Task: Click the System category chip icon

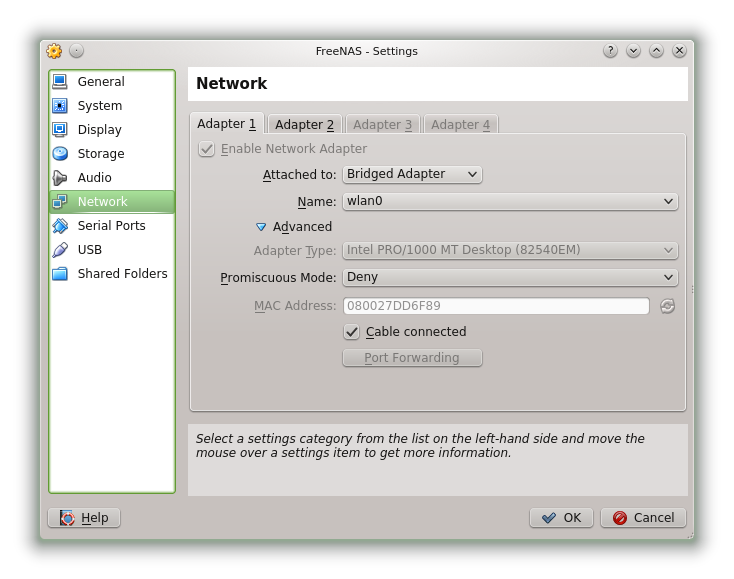Action: pyautogui.click(x=59, y=105)
